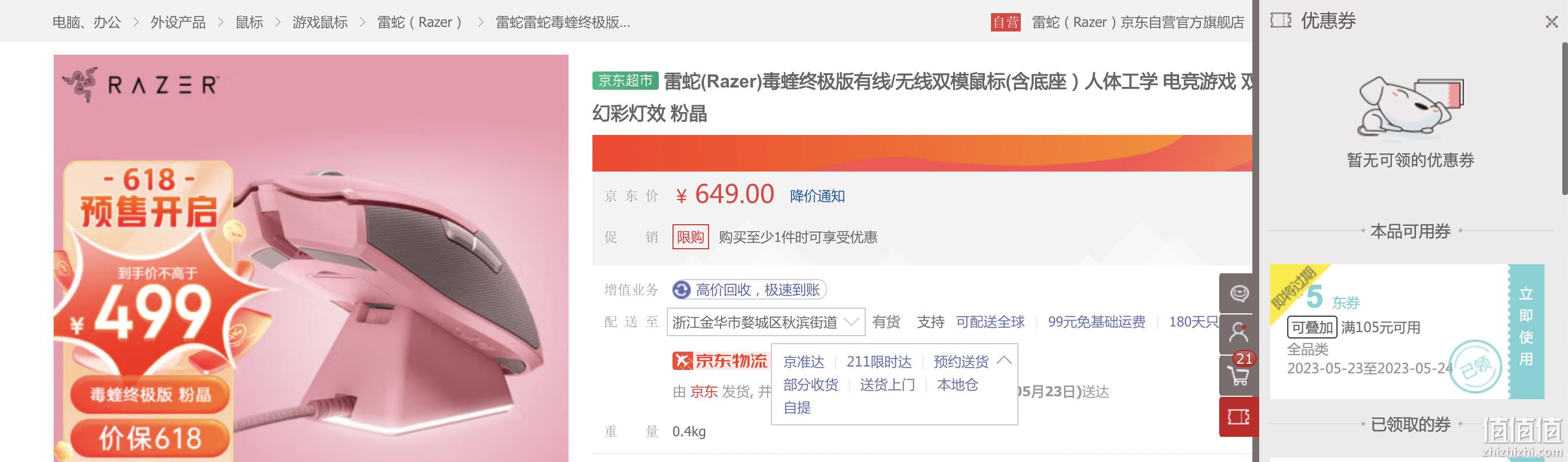The width and height of the screenshot is (1568, 462).
Task: Open the 雷蛇（Razer） breadcrumb
Action: tap(420, 22)
